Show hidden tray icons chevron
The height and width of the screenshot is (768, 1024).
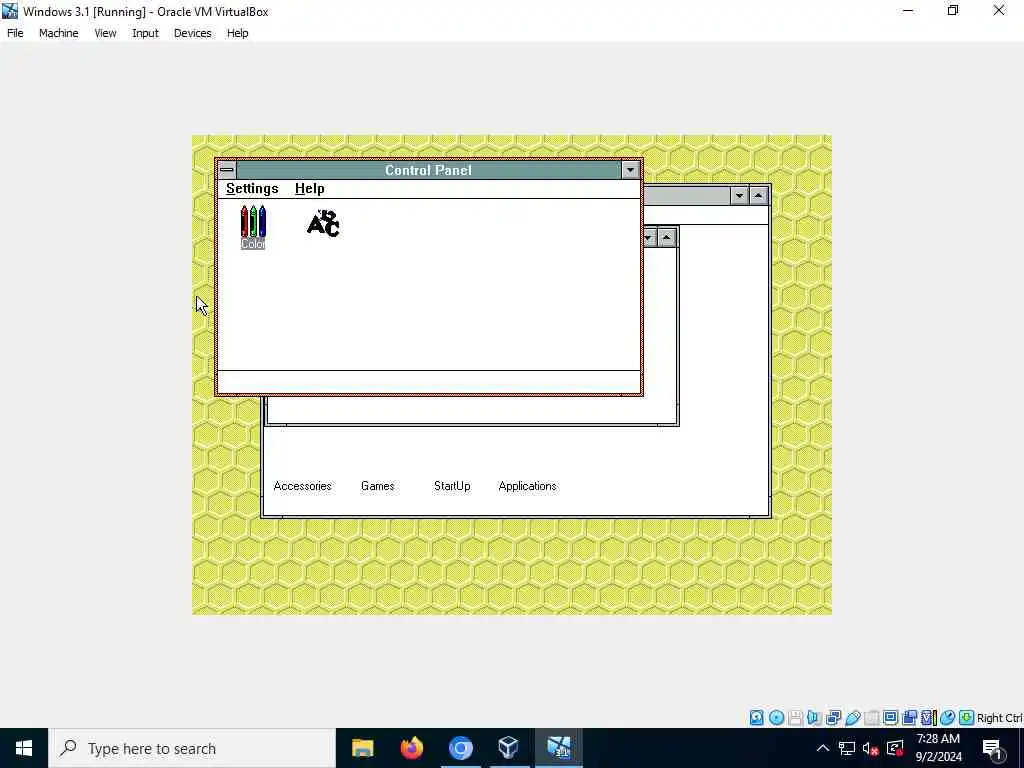(823, 748)
